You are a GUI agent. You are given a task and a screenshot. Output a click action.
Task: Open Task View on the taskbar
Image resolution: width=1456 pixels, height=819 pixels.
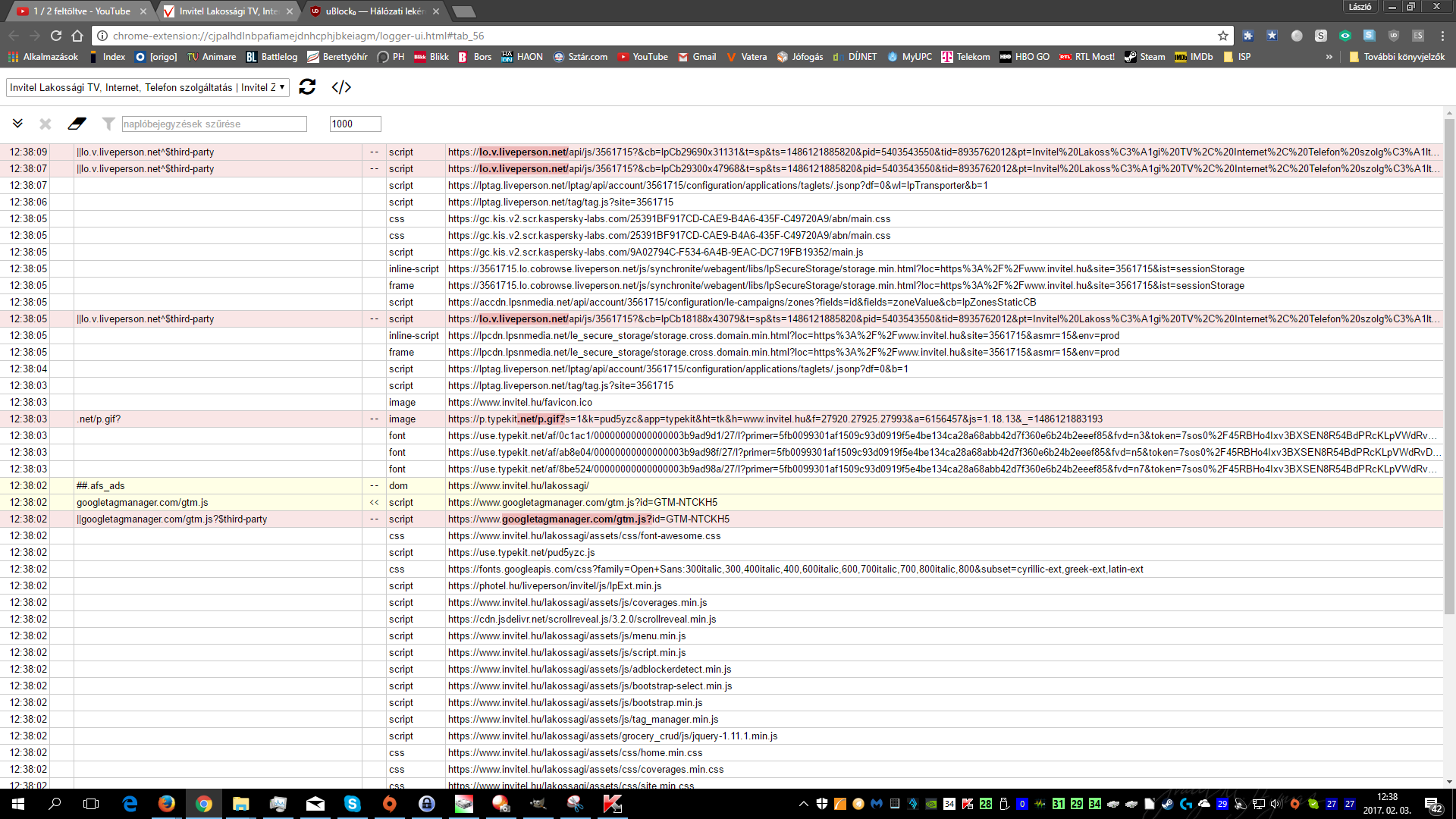91,804
